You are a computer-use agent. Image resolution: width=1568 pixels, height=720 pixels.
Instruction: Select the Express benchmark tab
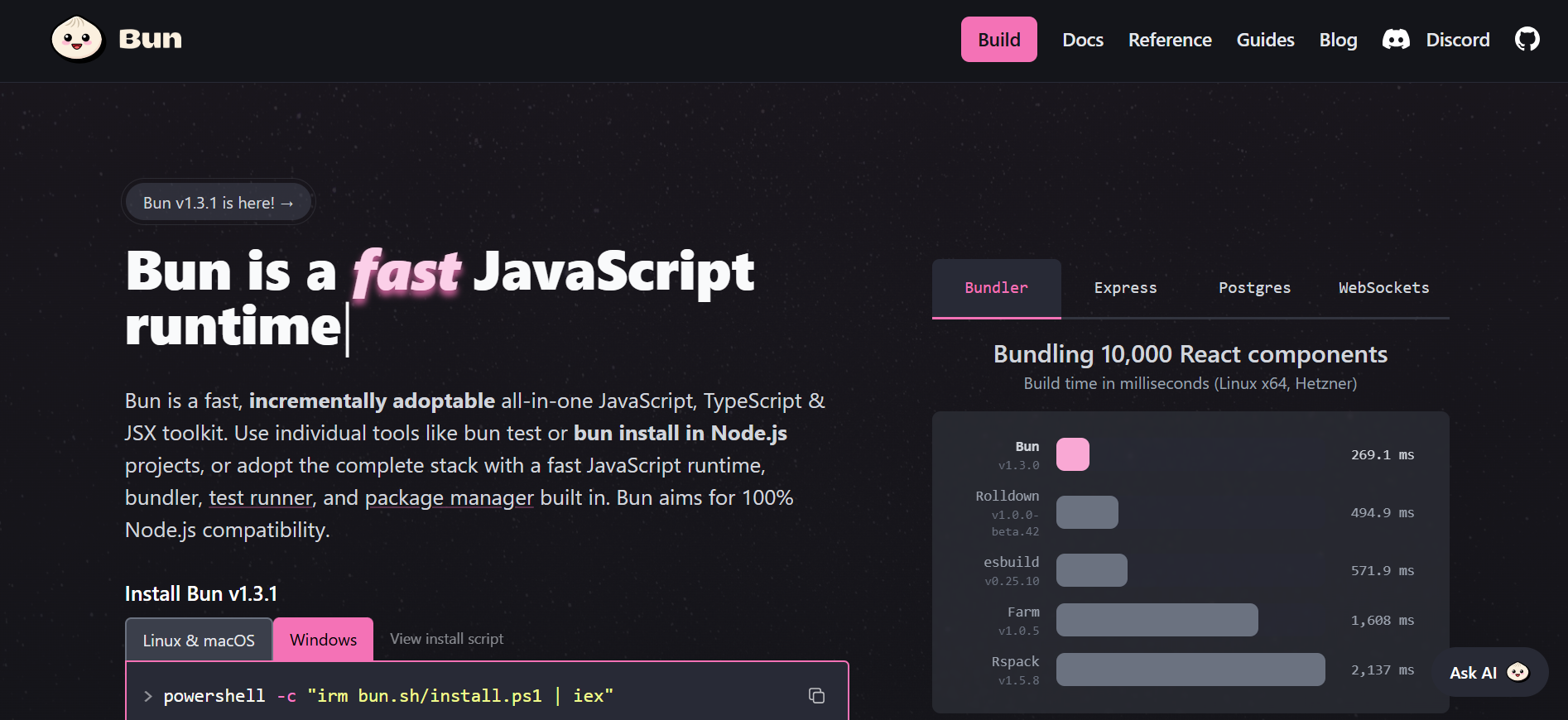point(1125,288)
